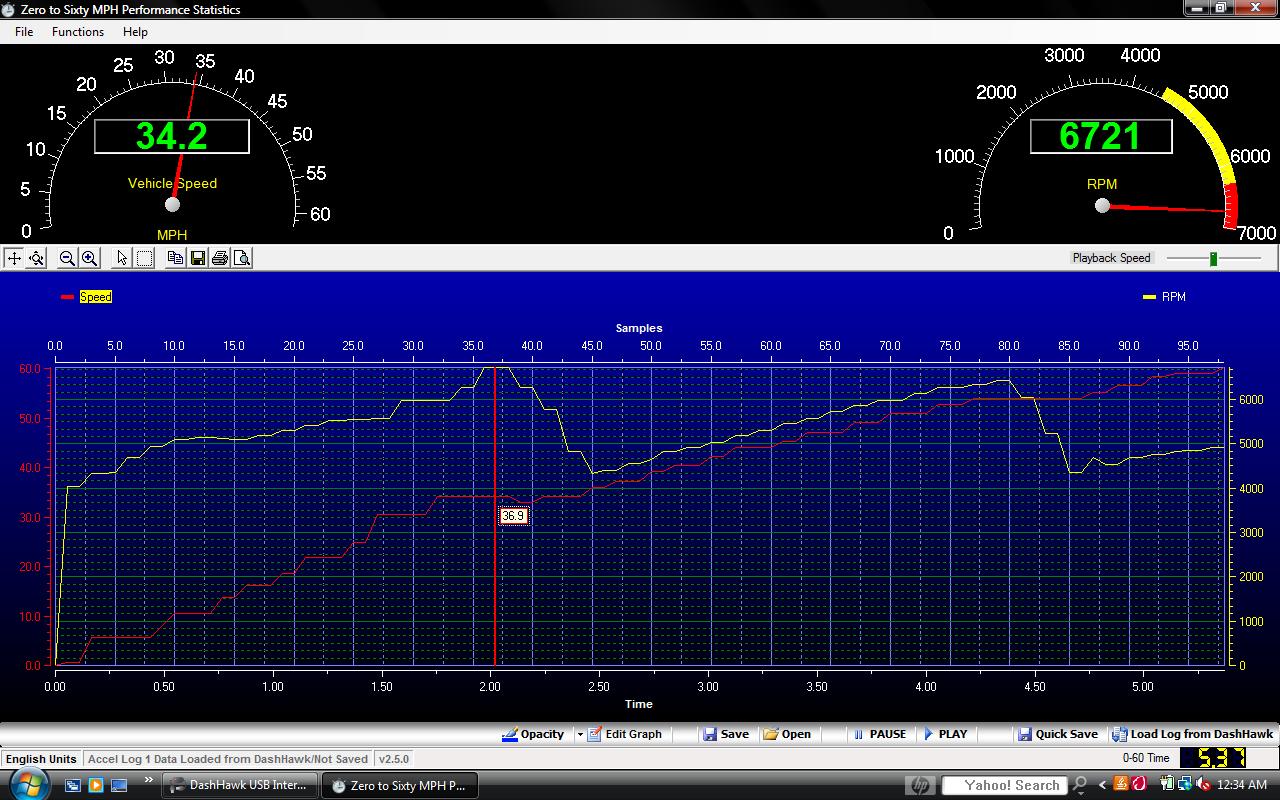Select the scroll axes (move) tool
1280x800 pixels.
[x=14, y=258]
